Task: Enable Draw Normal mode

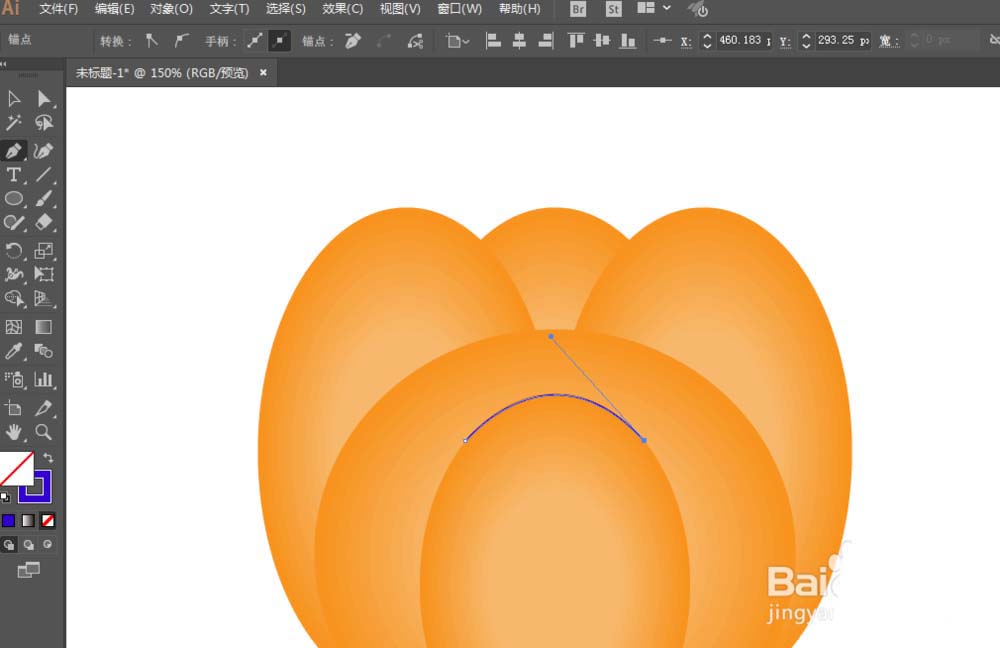Action: pyautogui.click(x=9, y=545)
